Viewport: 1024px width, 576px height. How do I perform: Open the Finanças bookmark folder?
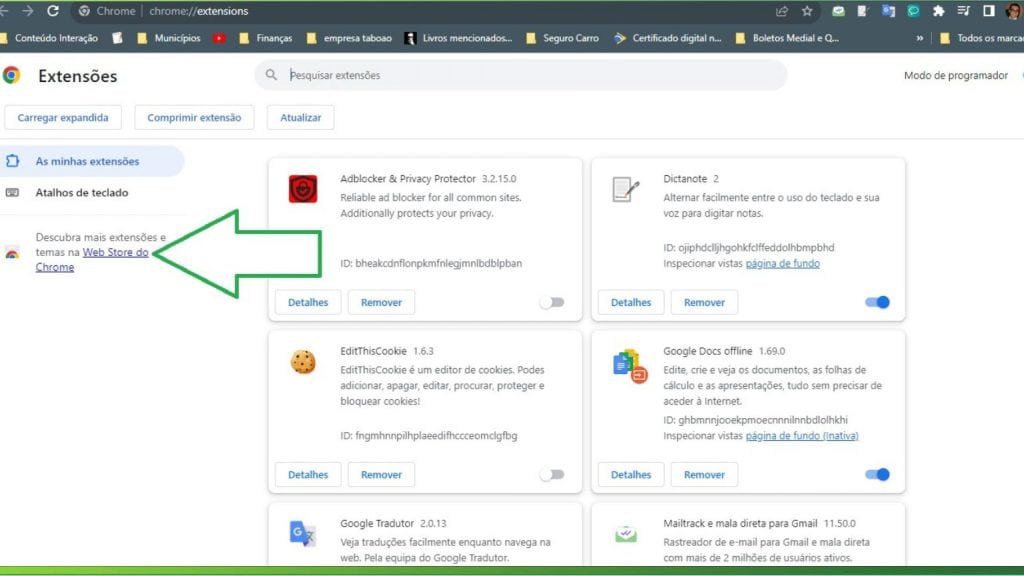[266, 38]
